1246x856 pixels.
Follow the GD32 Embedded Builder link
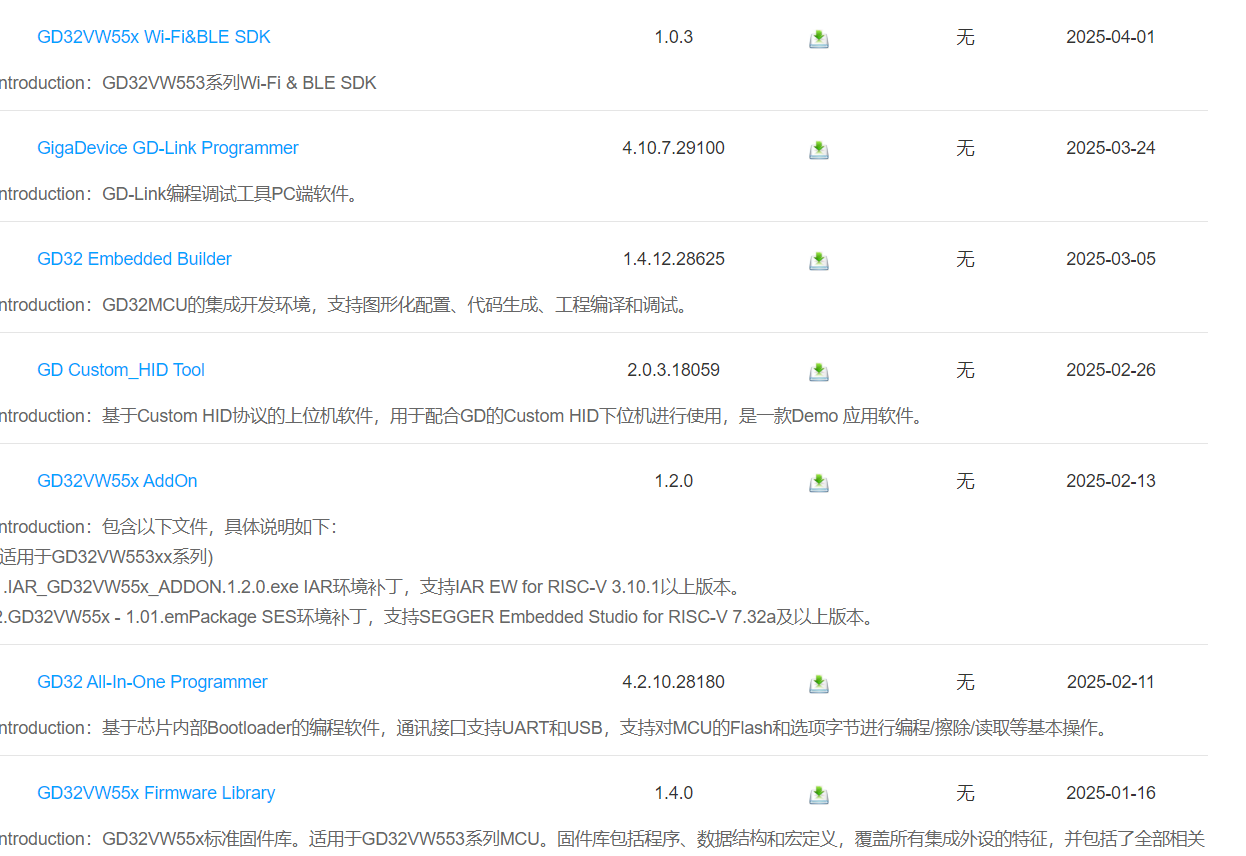coord(134,259)
